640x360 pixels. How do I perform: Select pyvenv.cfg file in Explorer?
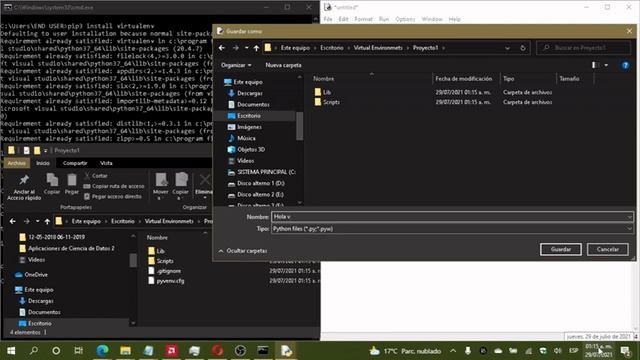[166, 281]
